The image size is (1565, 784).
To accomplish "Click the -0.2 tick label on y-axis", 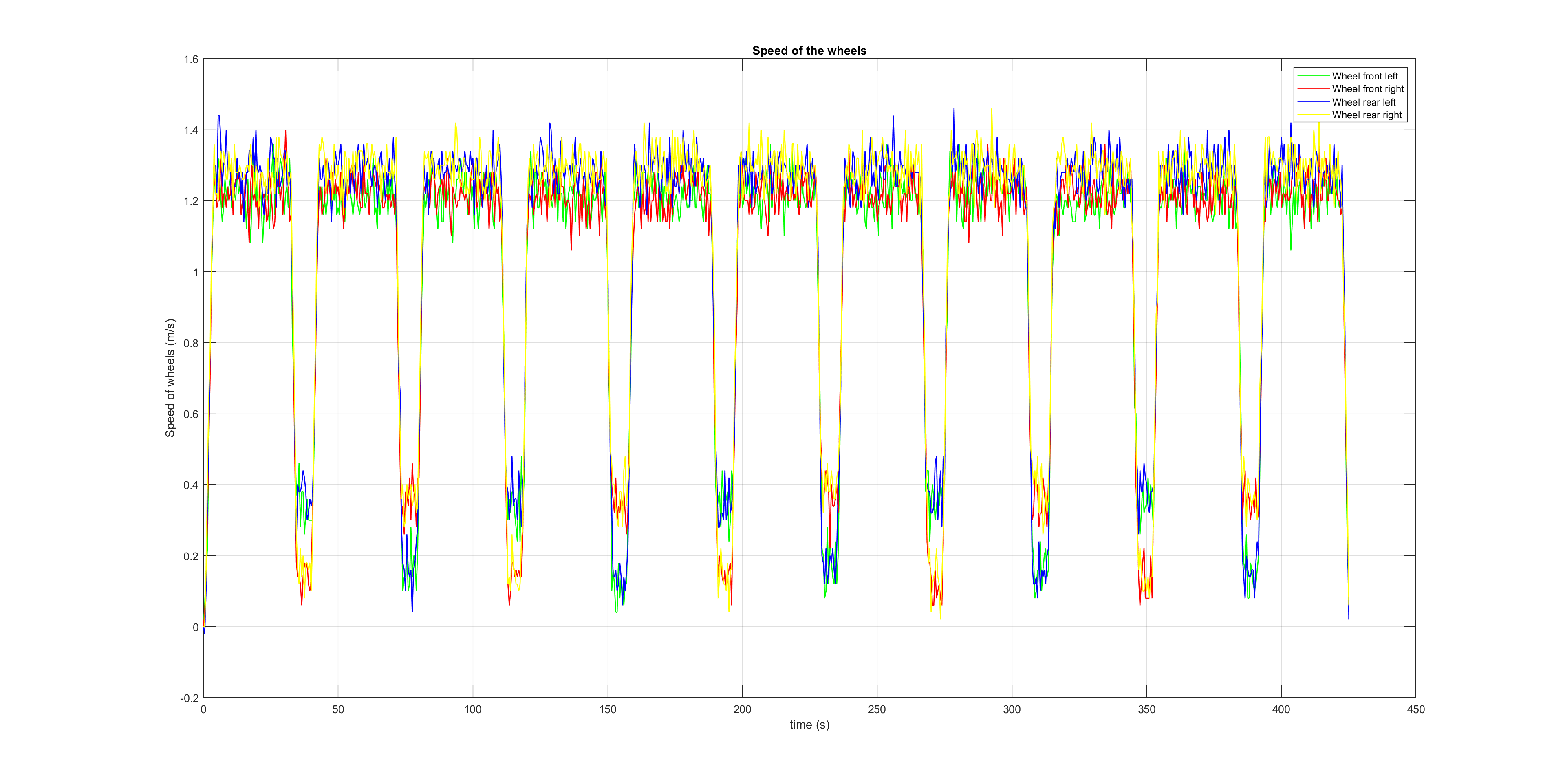I will [189, 698].
